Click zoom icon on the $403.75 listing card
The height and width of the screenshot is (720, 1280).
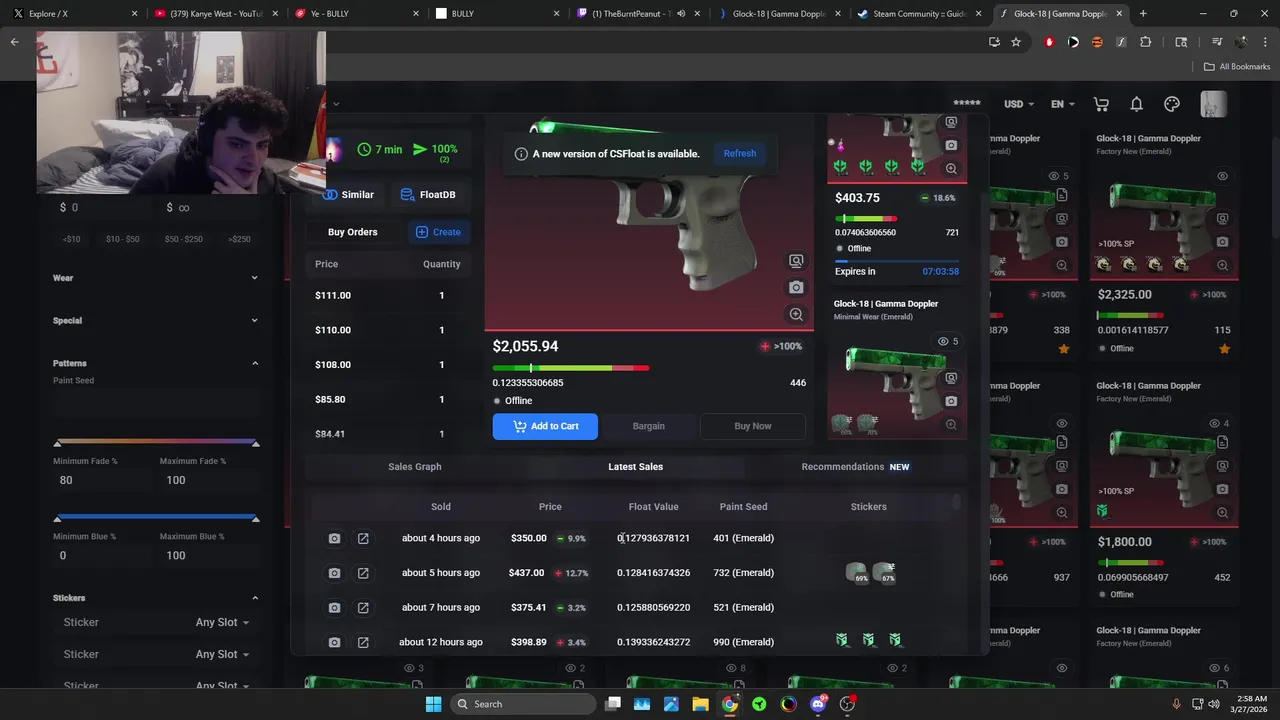(951, 169)
